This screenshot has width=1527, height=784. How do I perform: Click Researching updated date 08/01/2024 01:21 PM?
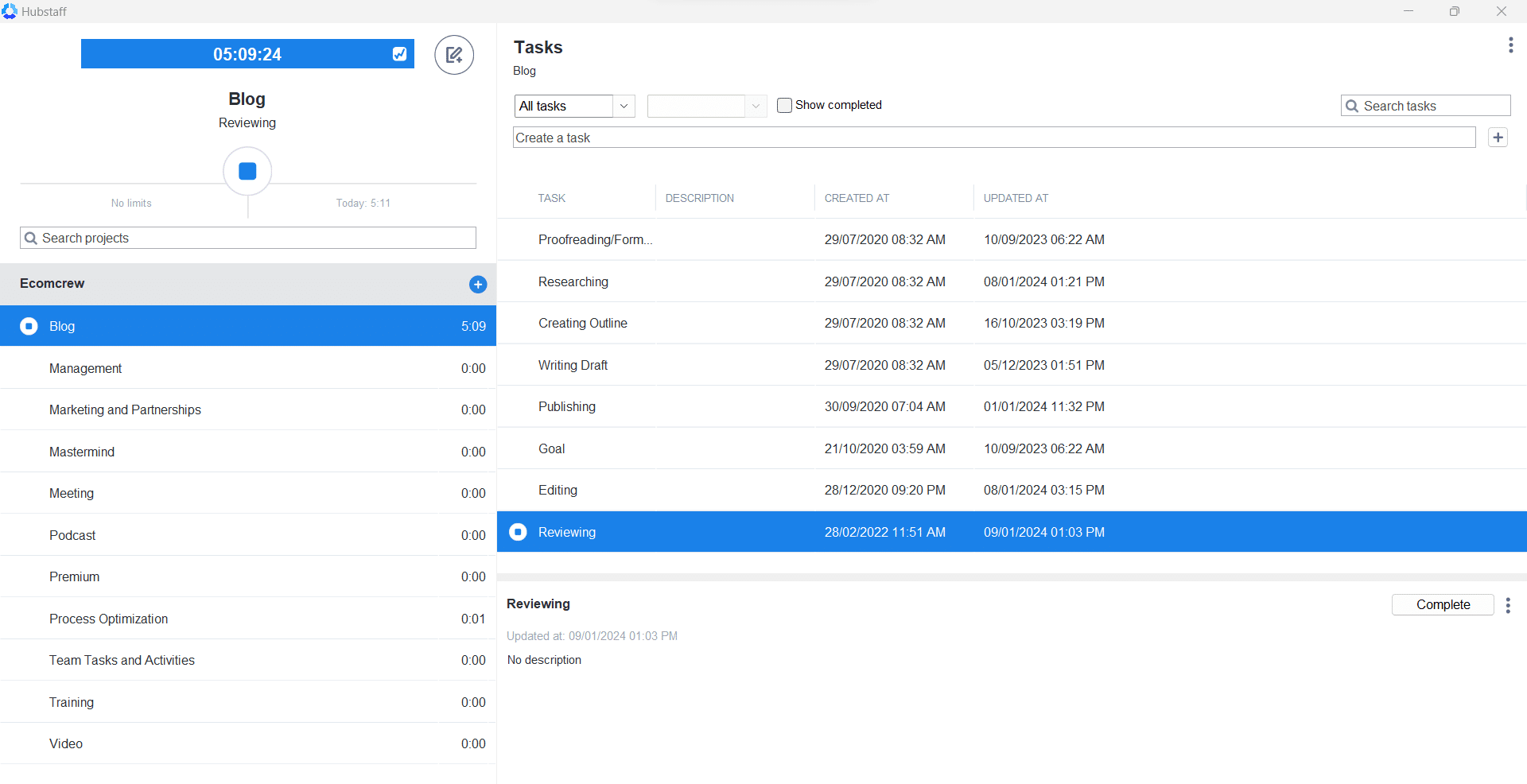coord(1043,281)
